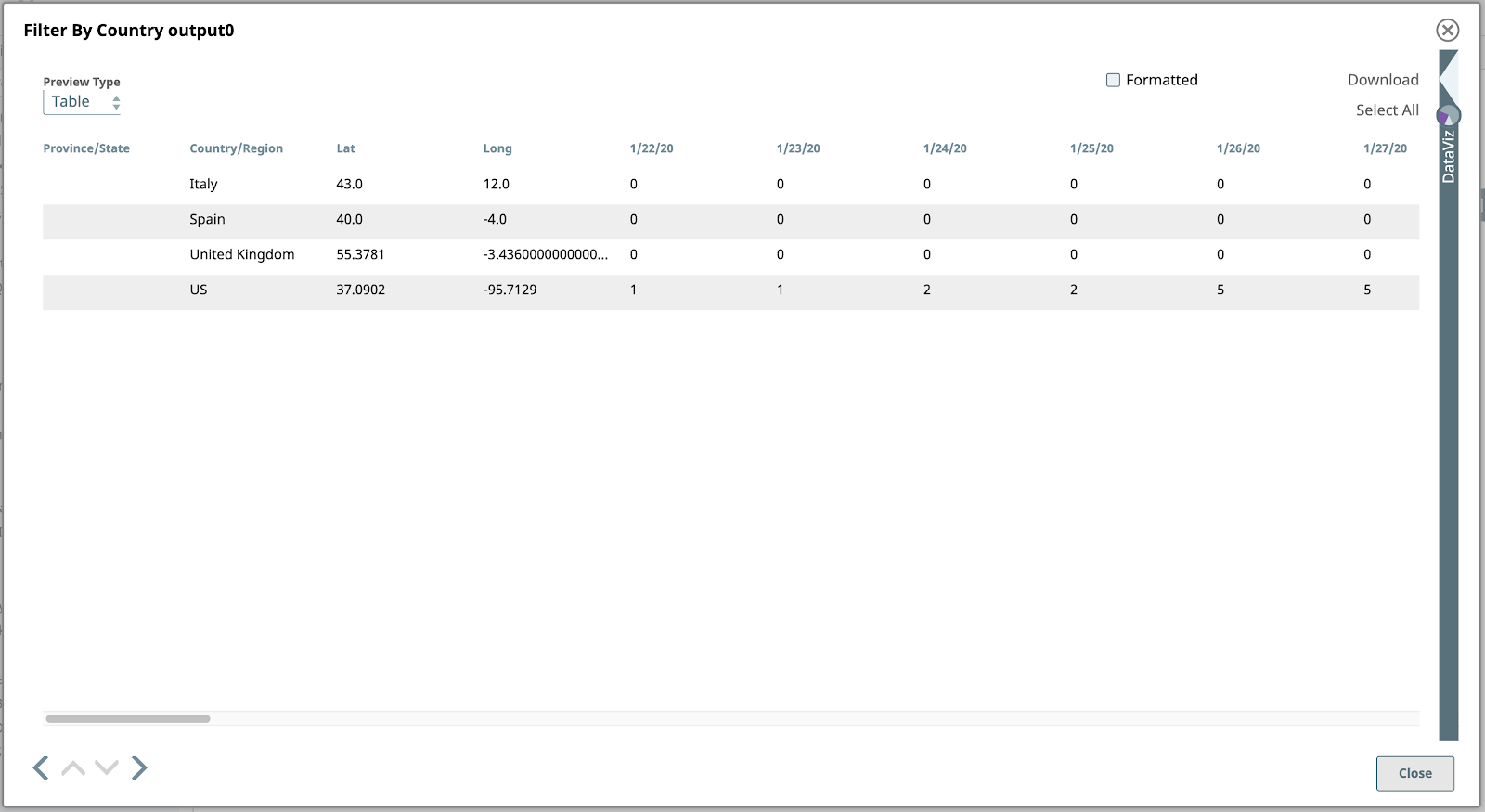
Task: Click the down chevron navigation arrow
Action: click(x=107, y=767)
